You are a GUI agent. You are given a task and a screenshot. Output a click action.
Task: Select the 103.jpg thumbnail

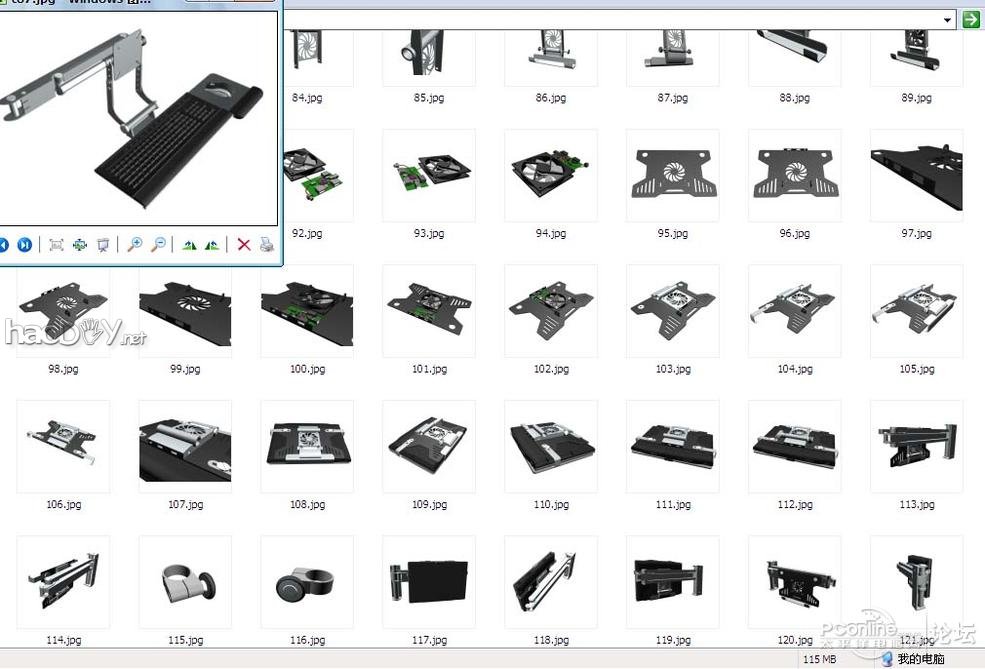672,311
